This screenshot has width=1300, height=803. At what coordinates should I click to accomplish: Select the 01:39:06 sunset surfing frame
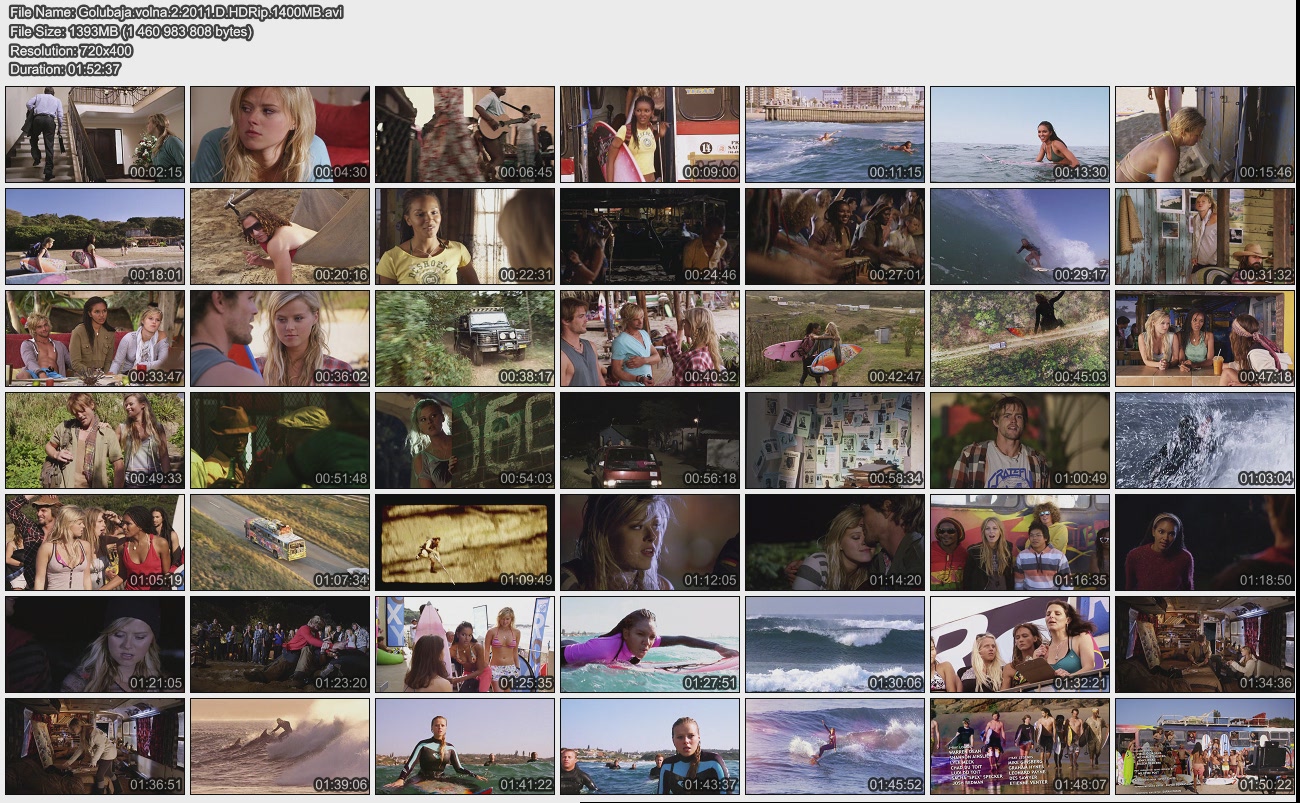(x=280, y=747)
